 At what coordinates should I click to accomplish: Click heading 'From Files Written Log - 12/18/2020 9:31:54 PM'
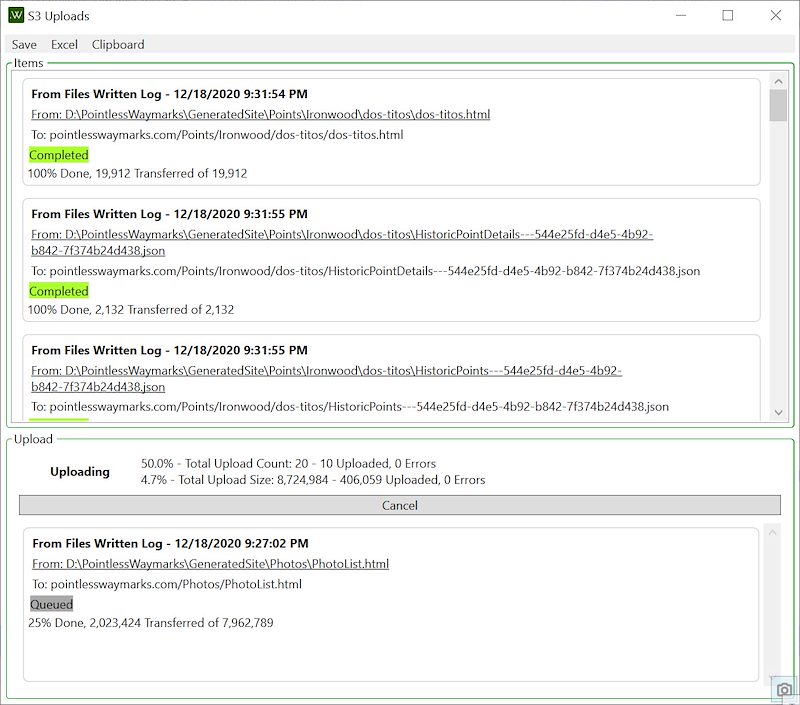(169, 94)
